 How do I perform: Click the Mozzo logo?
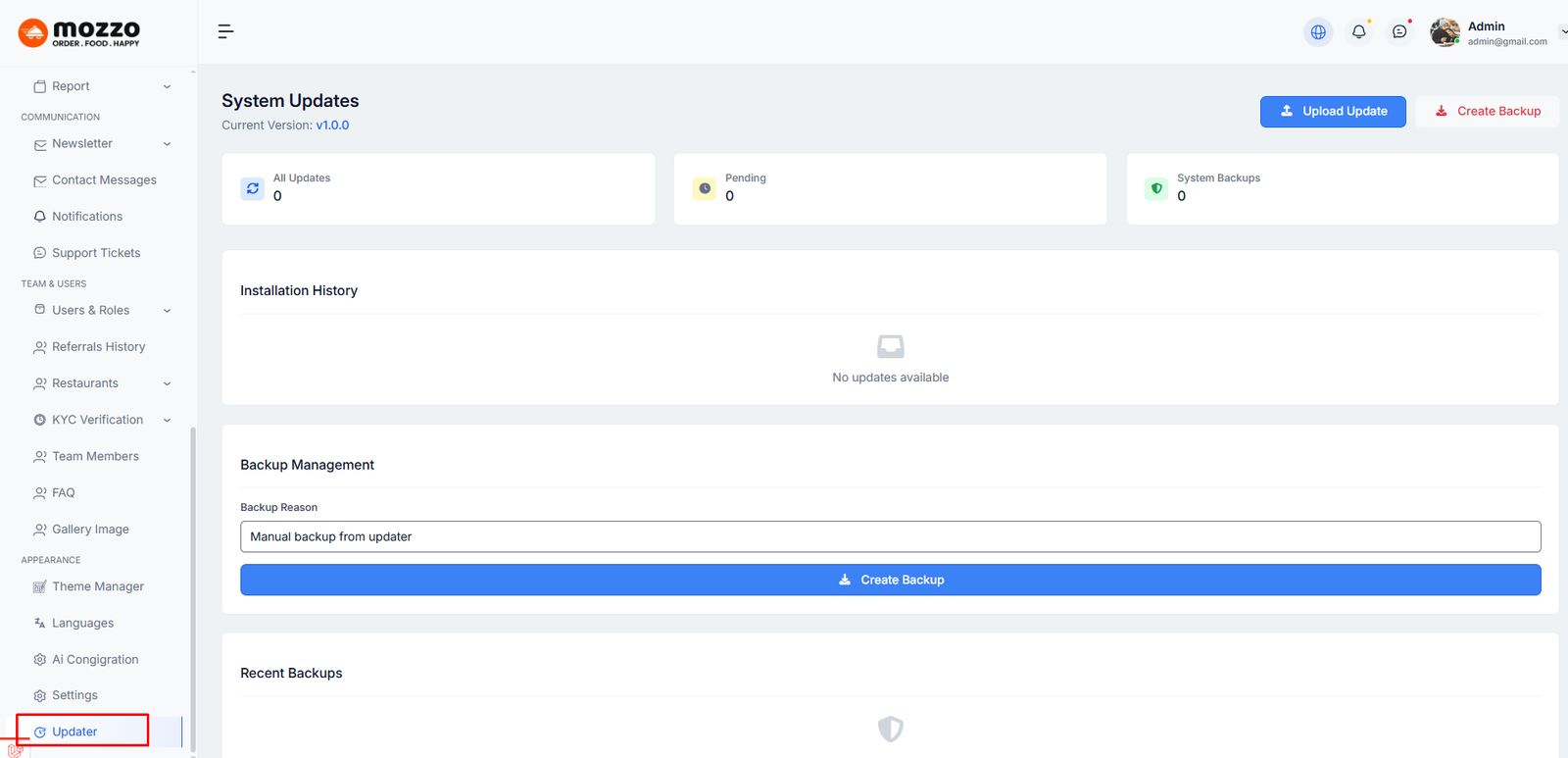79,33
